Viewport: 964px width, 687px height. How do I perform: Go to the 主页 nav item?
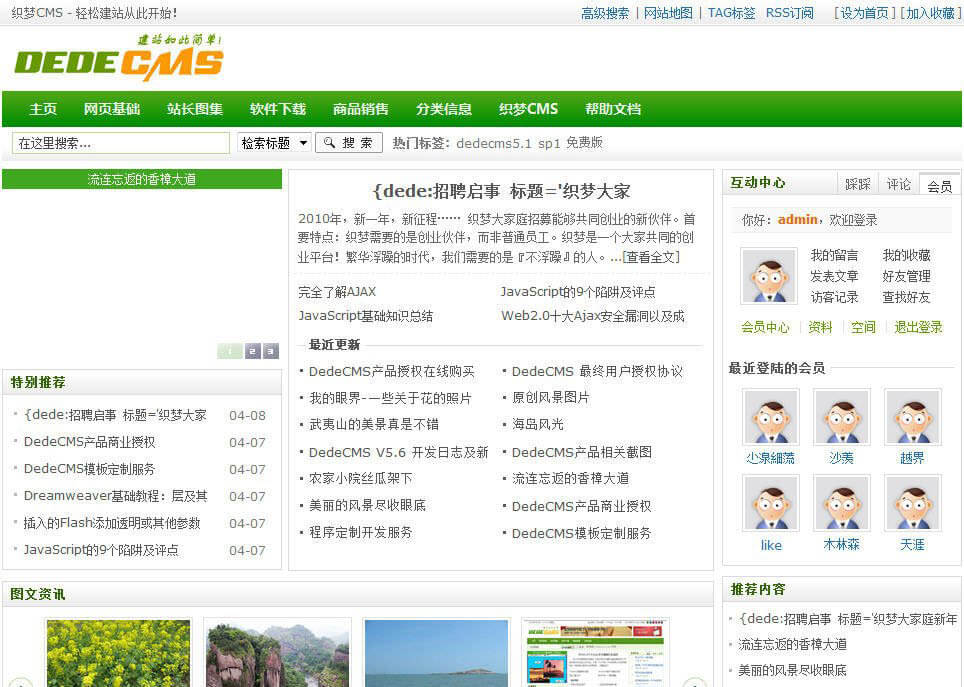(x=43, y=109)
